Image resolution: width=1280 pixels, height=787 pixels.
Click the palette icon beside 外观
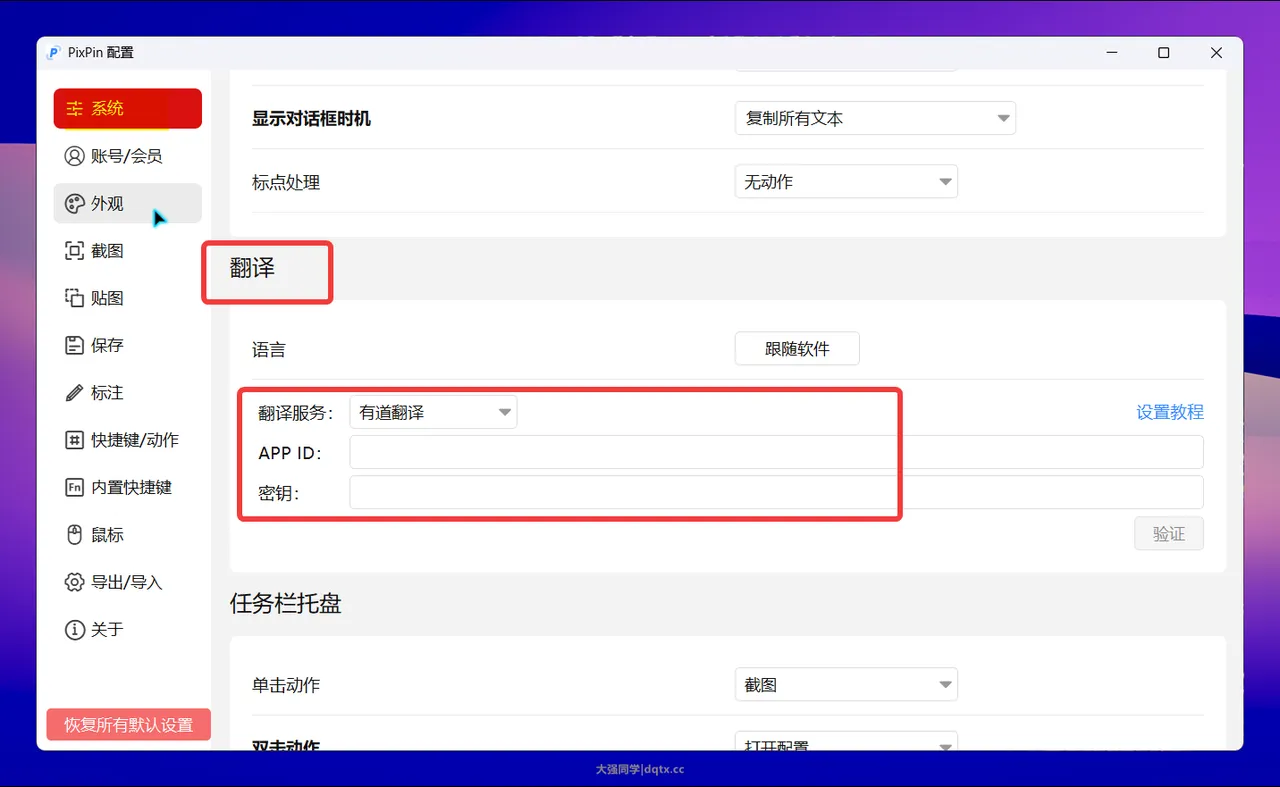tap(74, 204)
